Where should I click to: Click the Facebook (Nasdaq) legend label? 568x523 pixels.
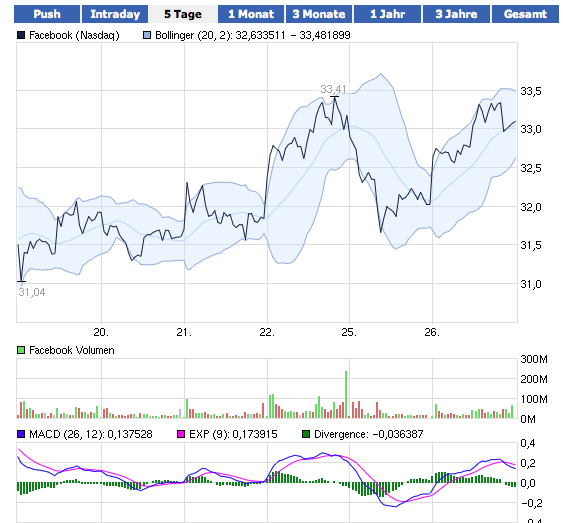point(74,35)
